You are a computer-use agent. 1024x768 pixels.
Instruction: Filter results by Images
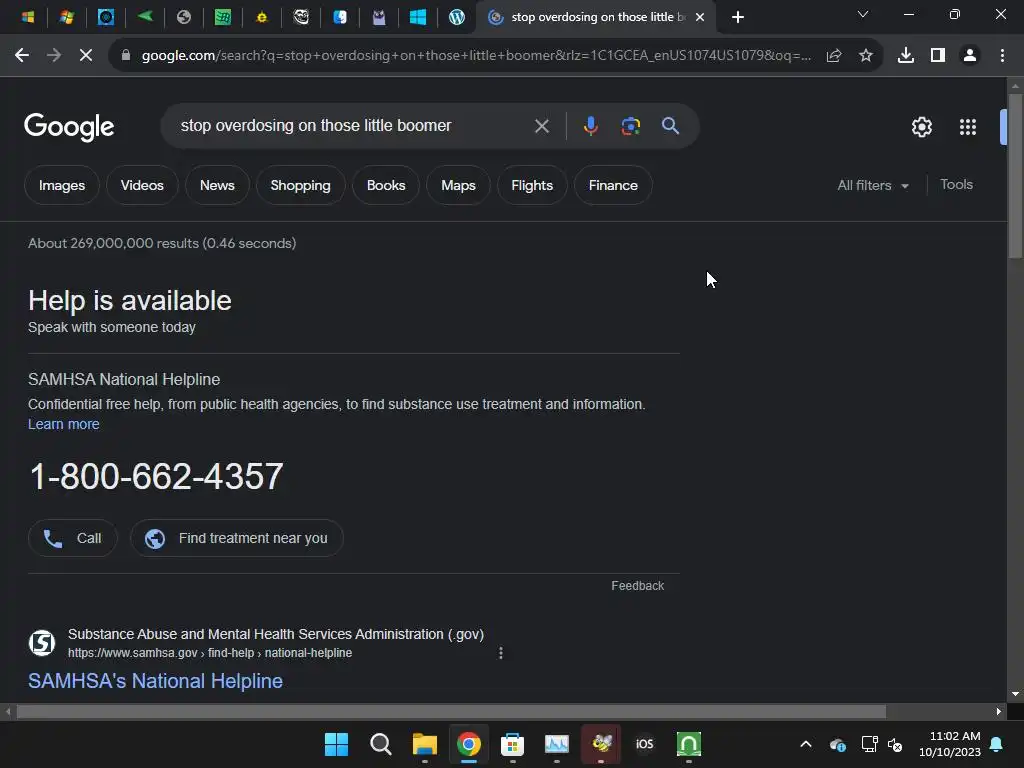[61, 185]
